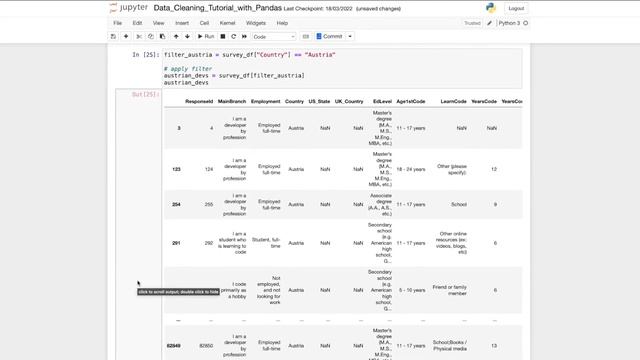Screen dimensions: 640x360
Task: Insert a cell below with the plus icon
Action: pos(126,36)
